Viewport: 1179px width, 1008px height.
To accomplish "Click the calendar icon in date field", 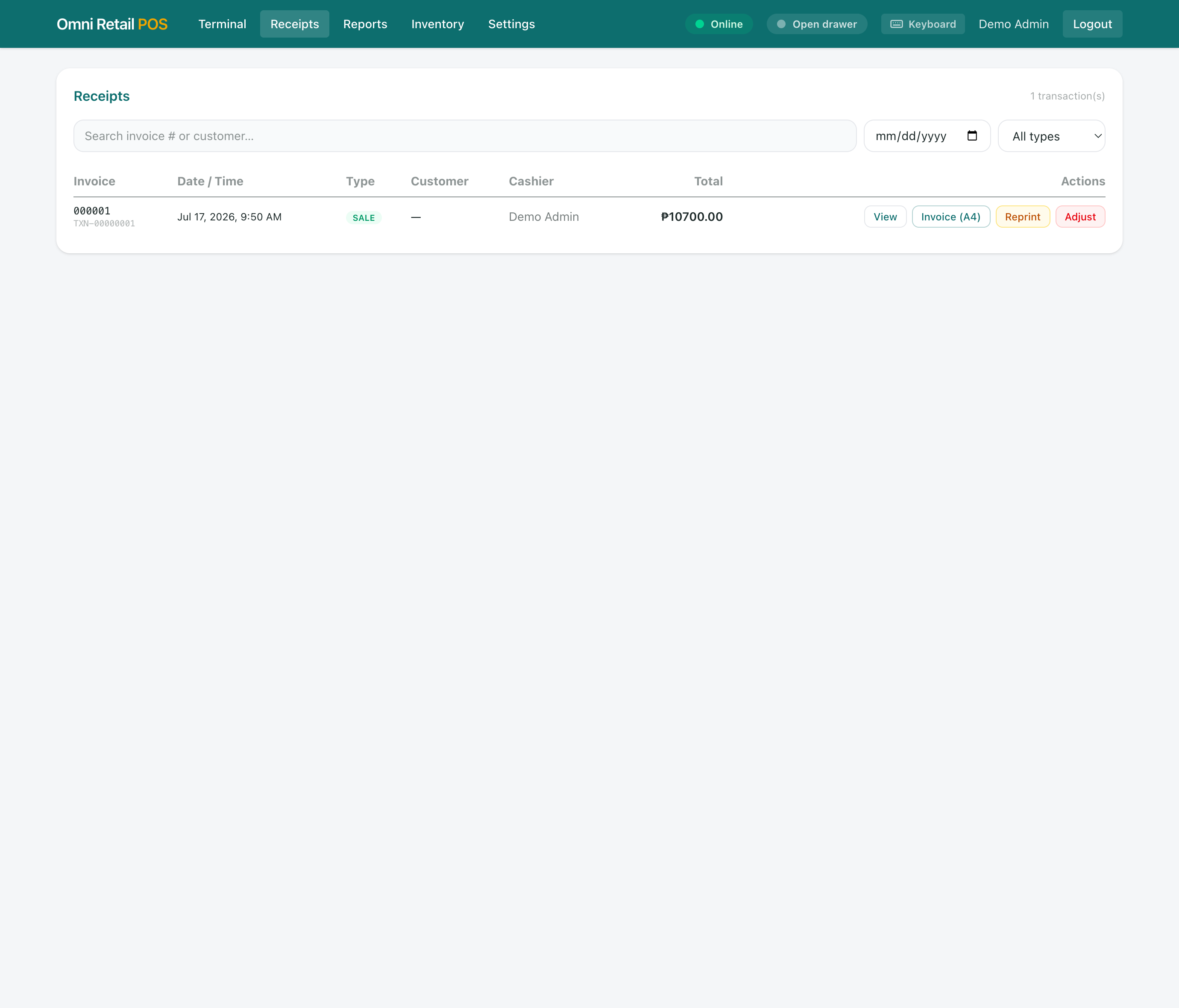I will point(972,136).
